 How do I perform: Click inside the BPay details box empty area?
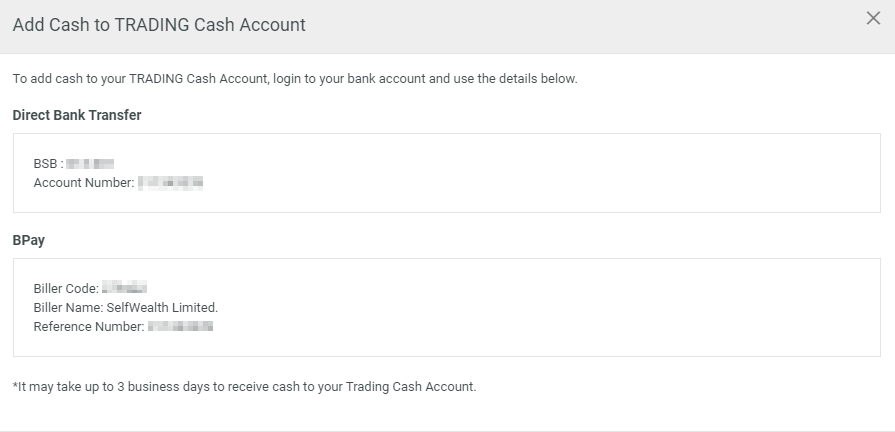click(548, 308)
